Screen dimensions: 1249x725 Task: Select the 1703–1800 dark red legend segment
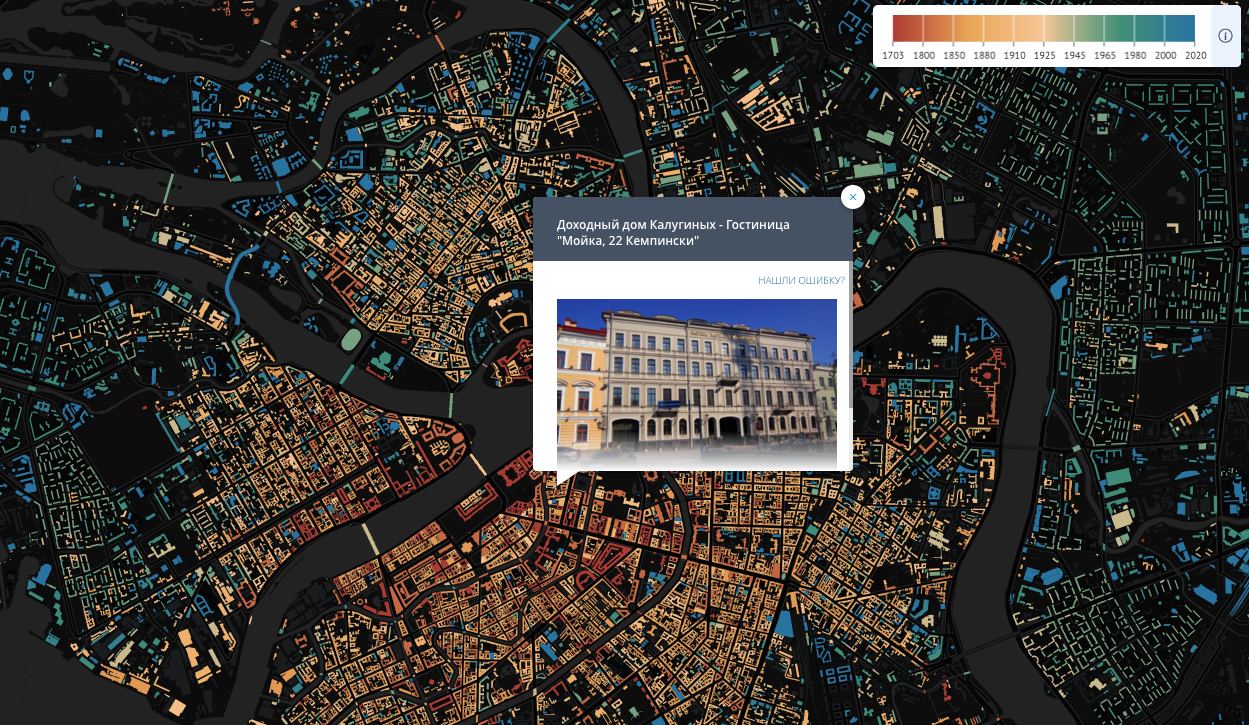point(908,28)
